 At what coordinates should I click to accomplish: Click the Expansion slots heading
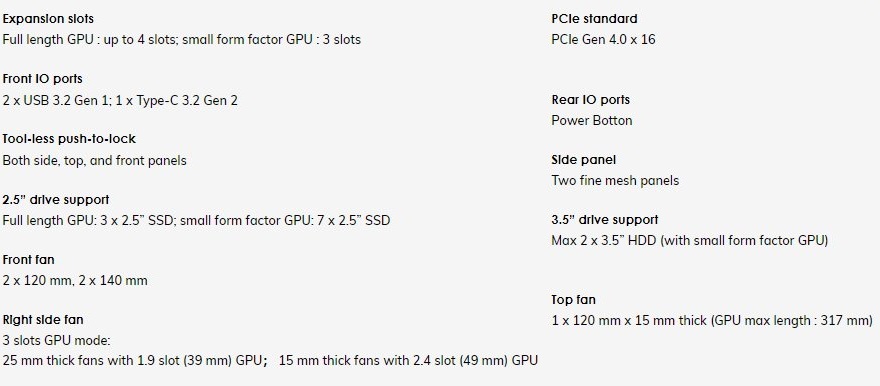[48, 19]
